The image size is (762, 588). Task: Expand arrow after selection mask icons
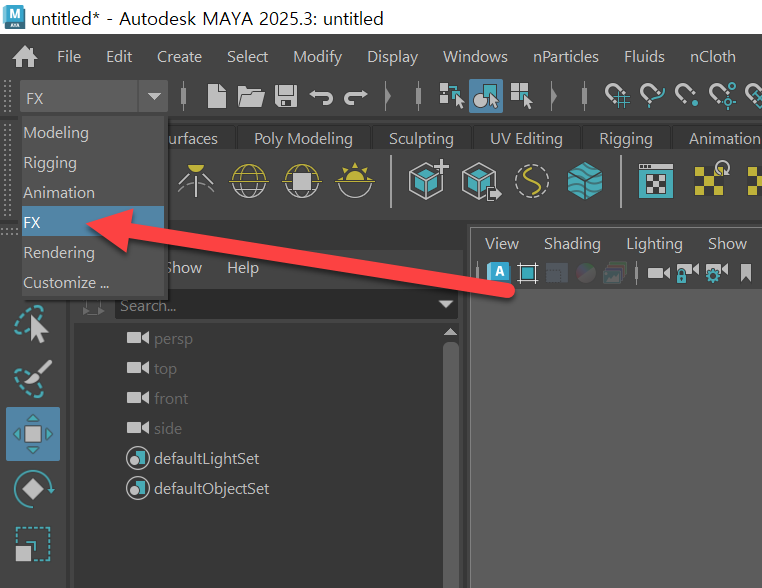[554, 96]
